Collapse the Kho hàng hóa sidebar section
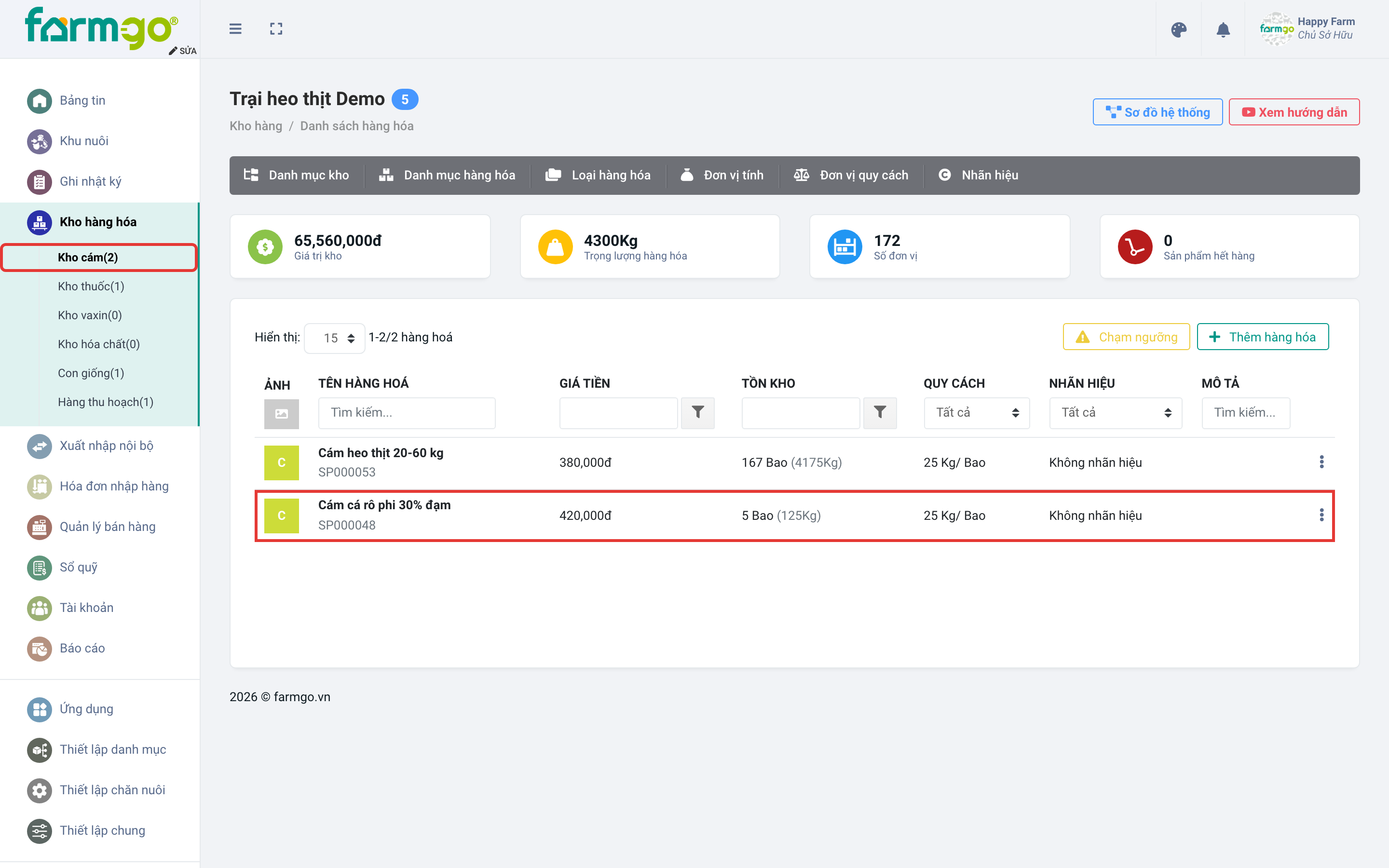This screenshot has width=1389, height=868. (99, 222)
